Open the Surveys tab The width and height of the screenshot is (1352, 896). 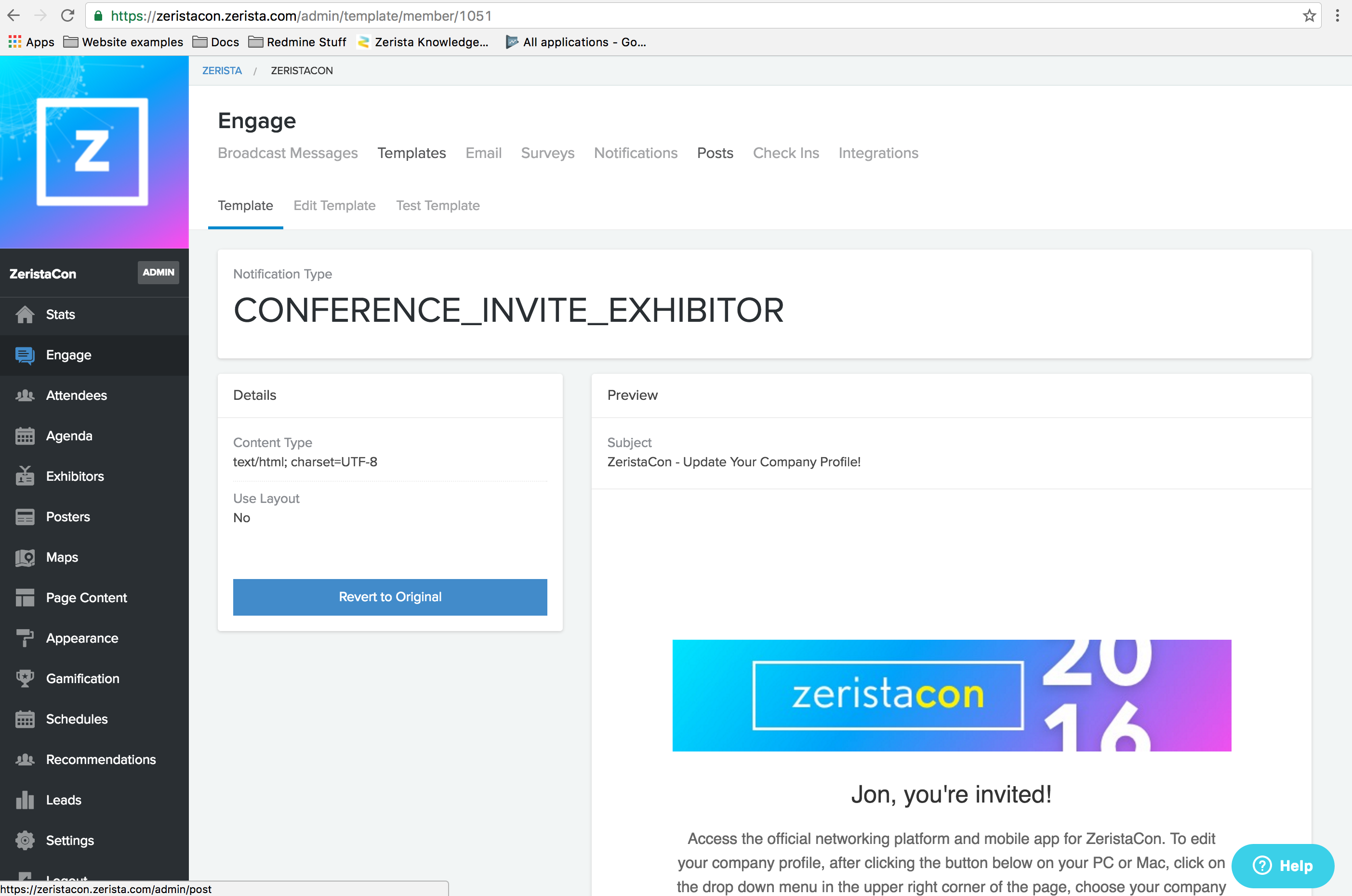[547, 153]
